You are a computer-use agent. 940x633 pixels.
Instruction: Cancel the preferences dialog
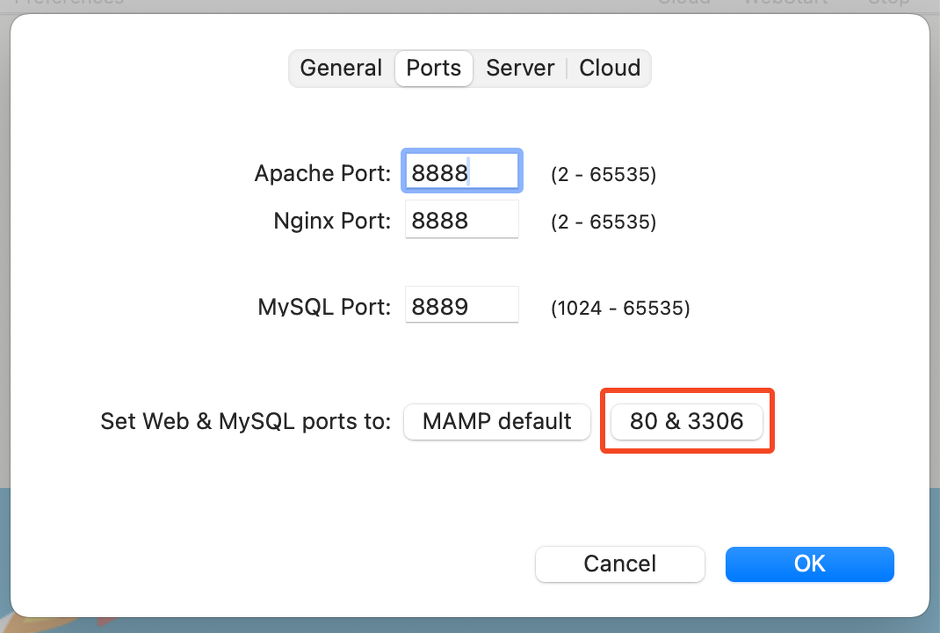(x=620, y=564)
